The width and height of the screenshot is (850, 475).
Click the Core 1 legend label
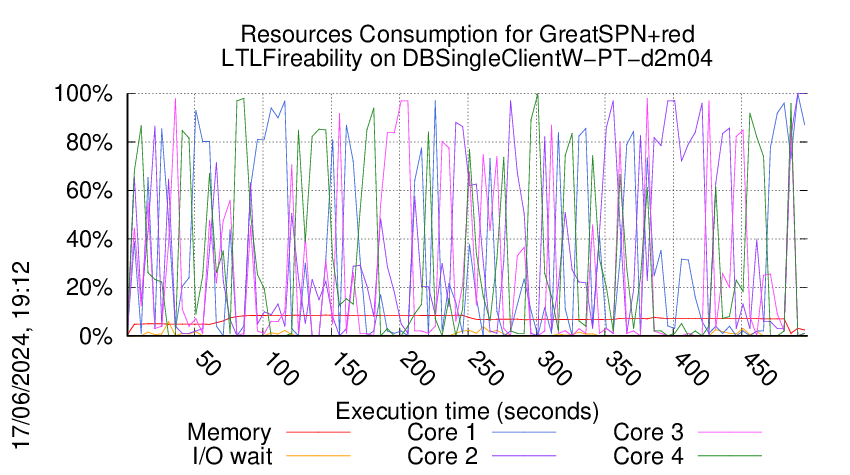coord(442,433)
